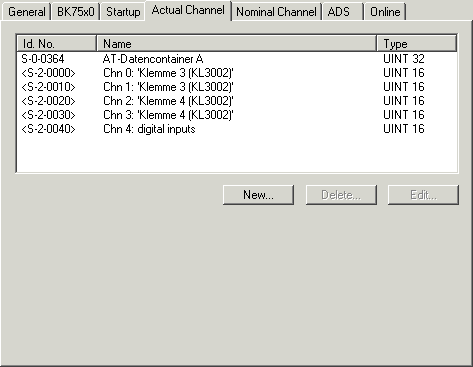
Task: Switch to the General tab
Action: [26, 12]
